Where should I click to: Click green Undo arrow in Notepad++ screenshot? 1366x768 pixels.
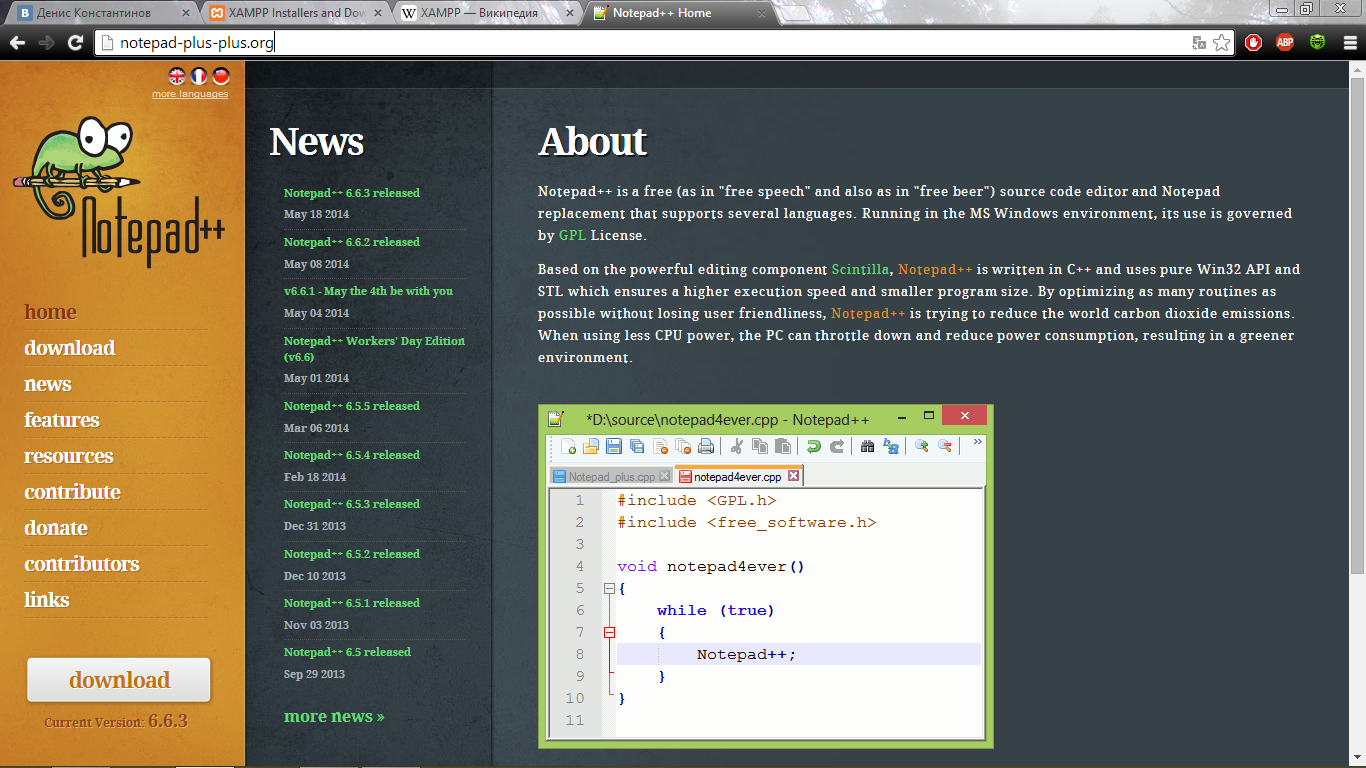click(x=814, y=446)
